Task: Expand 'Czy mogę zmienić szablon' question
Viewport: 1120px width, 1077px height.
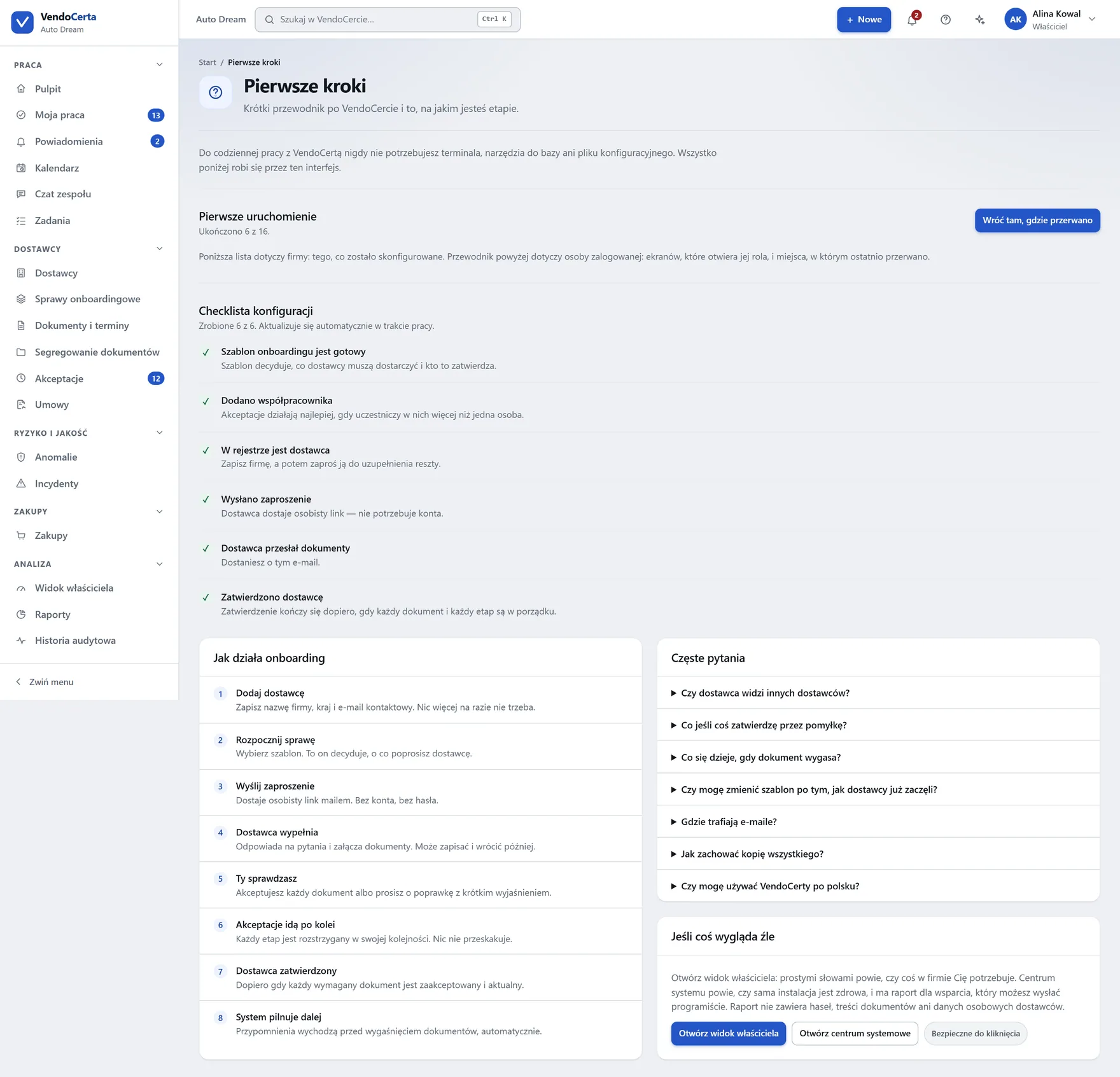Action: pos(878,789)
